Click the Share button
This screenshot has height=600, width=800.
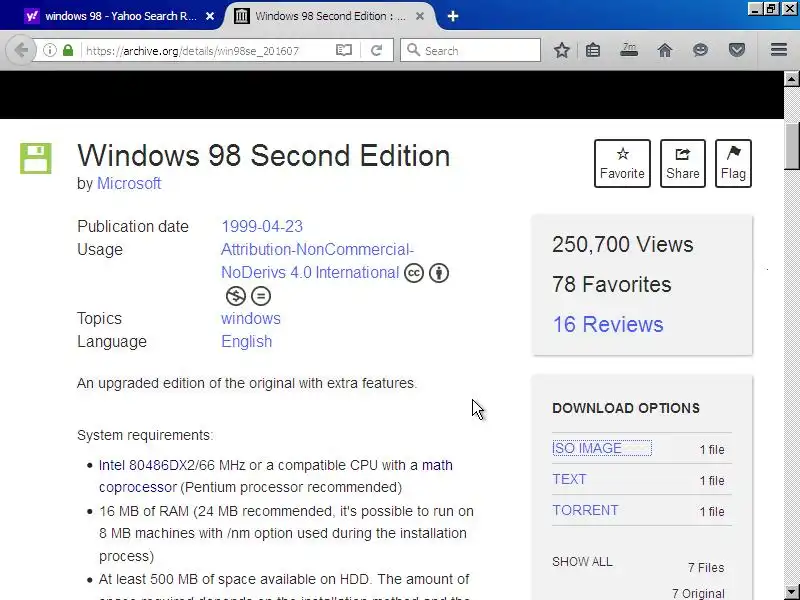click(x=683, y=163)
